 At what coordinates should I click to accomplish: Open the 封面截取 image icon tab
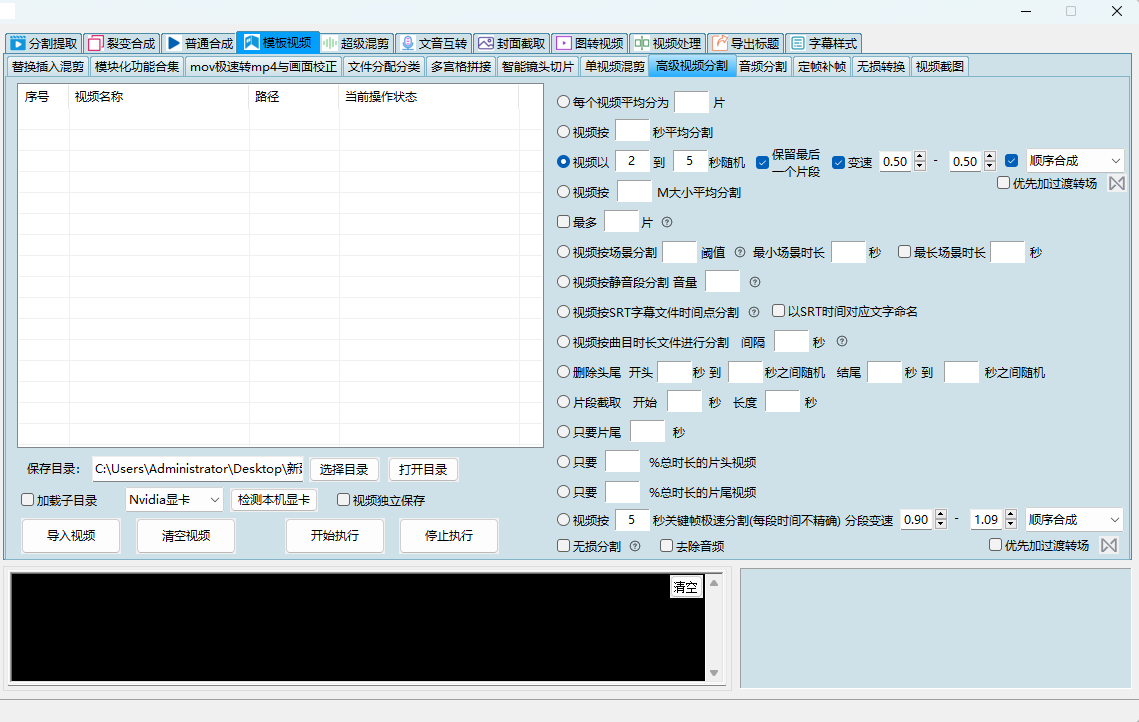point(486,44)
